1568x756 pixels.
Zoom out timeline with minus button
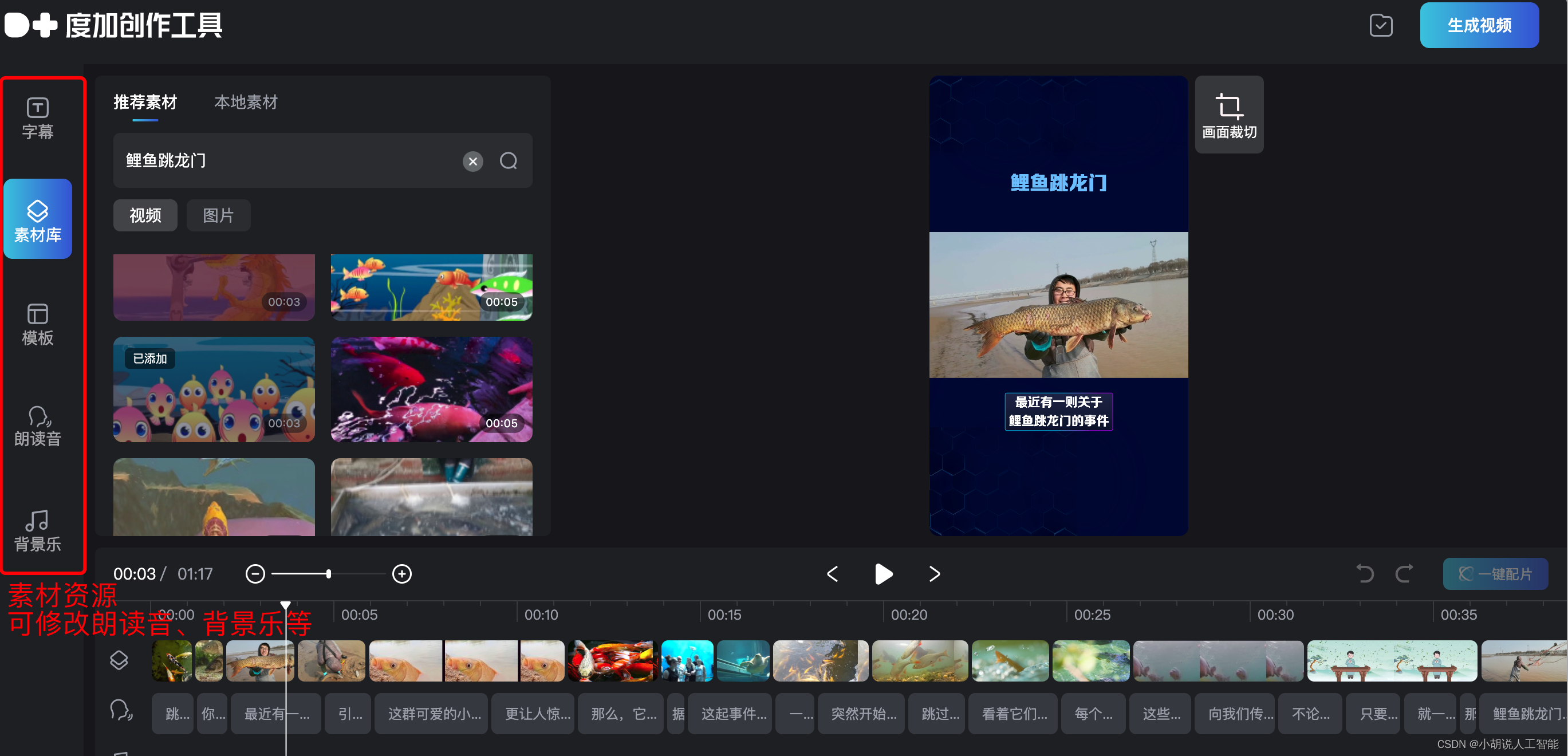point(255,573)
